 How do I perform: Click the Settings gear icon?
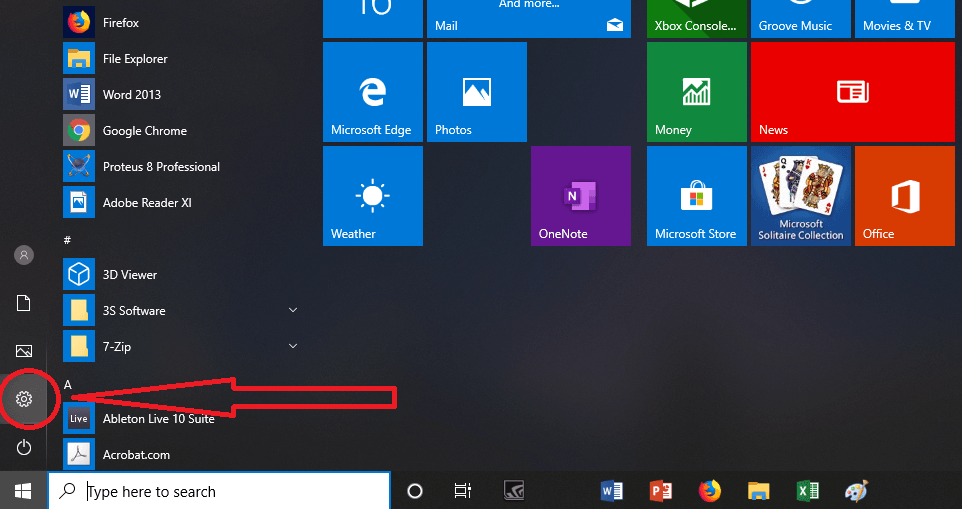(24, 399)
